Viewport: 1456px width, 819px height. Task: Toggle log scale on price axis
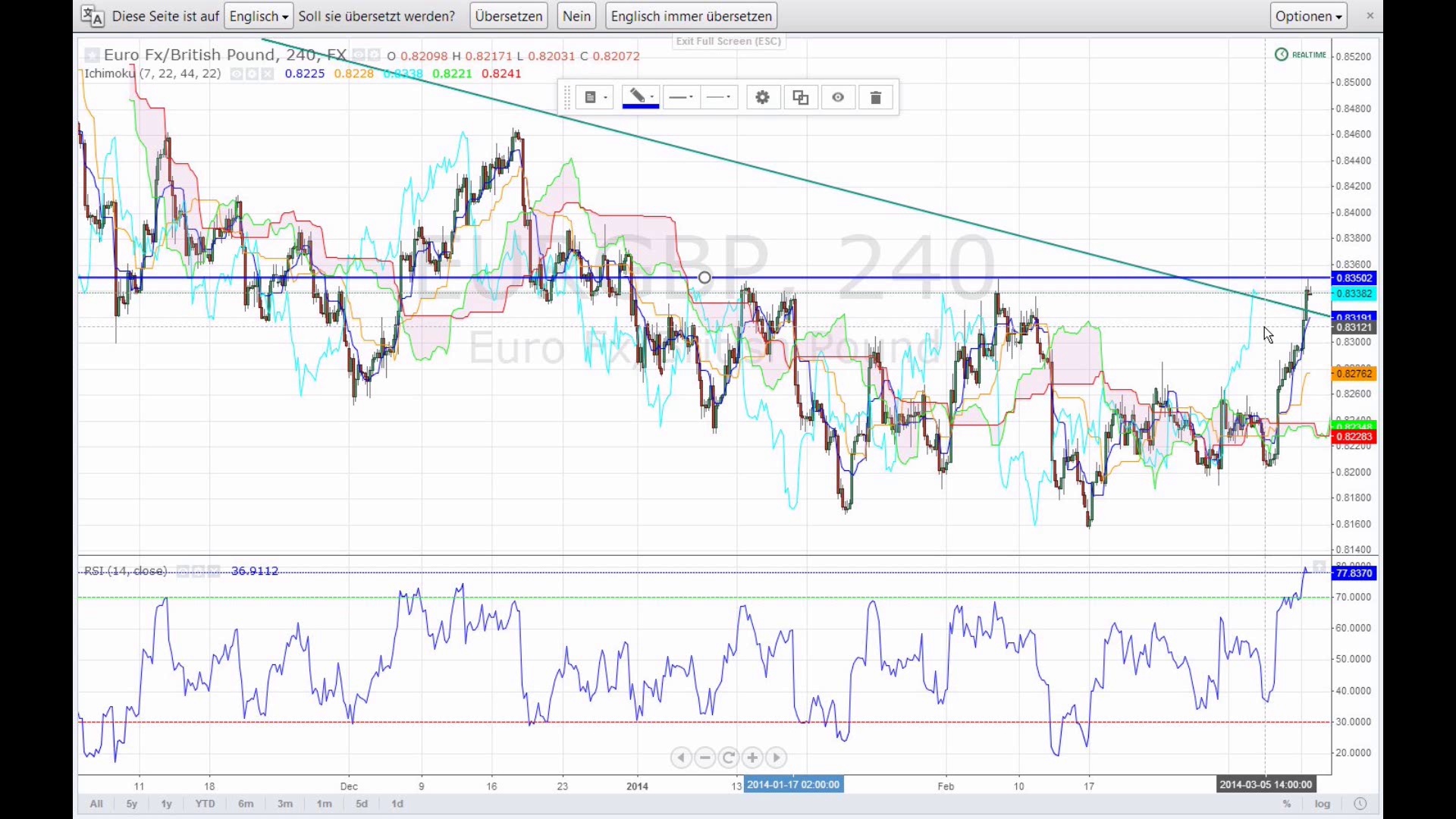1323,804
